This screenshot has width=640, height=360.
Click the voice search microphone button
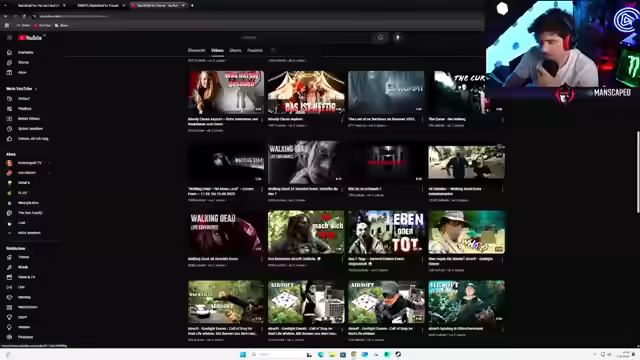point(398,38)
